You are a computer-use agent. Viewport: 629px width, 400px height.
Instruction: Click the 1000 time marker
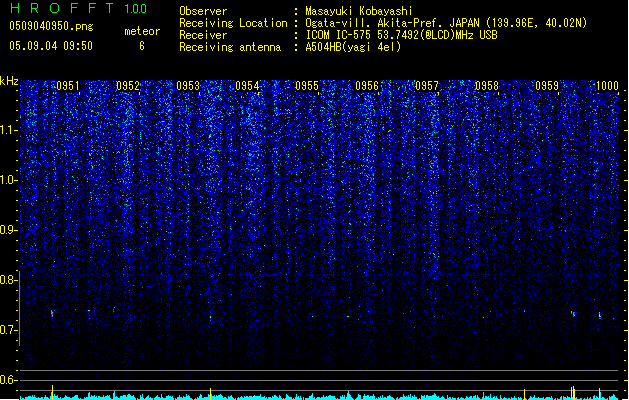coord(607,86)
